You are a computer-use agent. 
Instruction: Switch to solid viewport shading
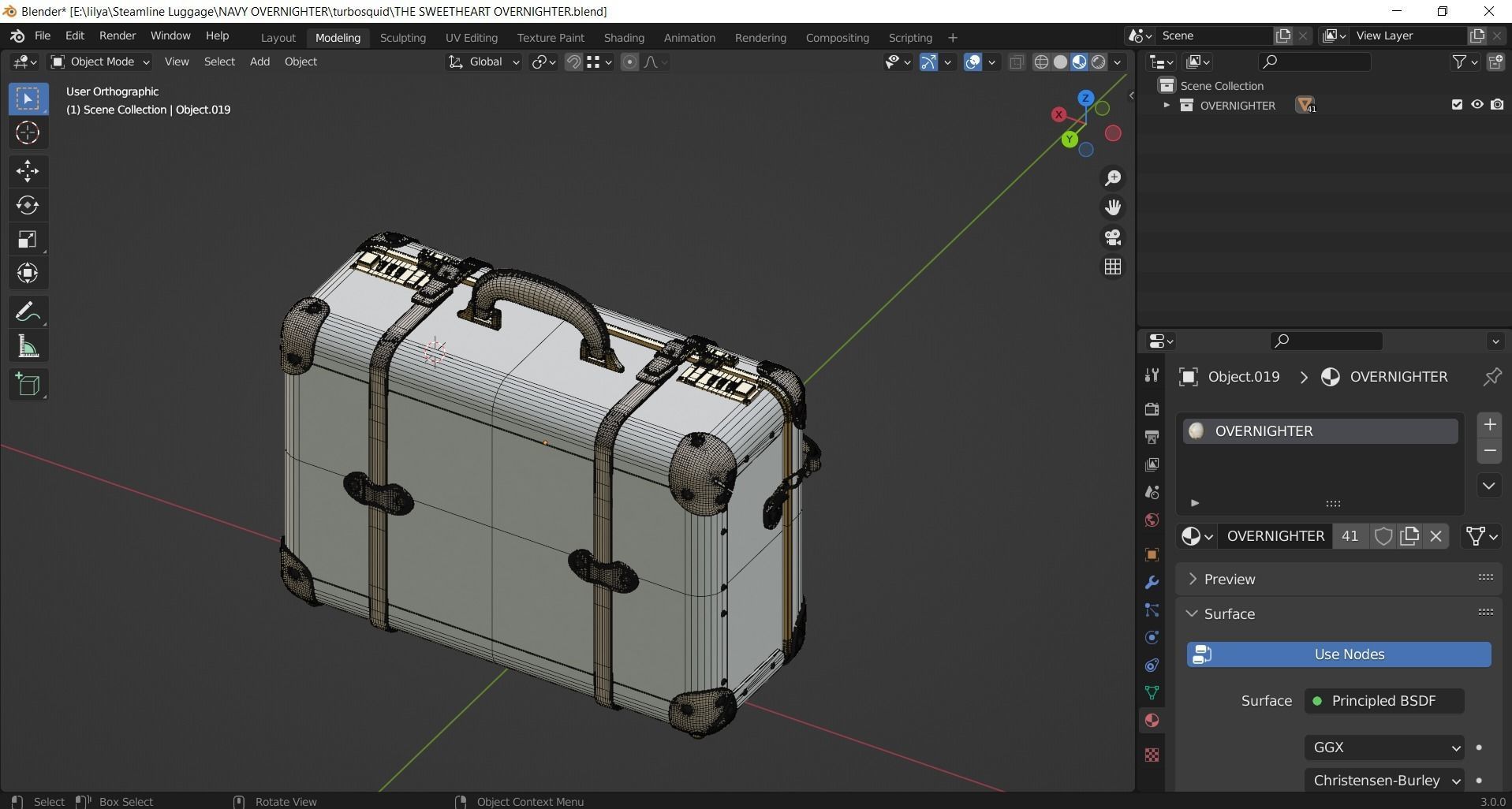1060,62
